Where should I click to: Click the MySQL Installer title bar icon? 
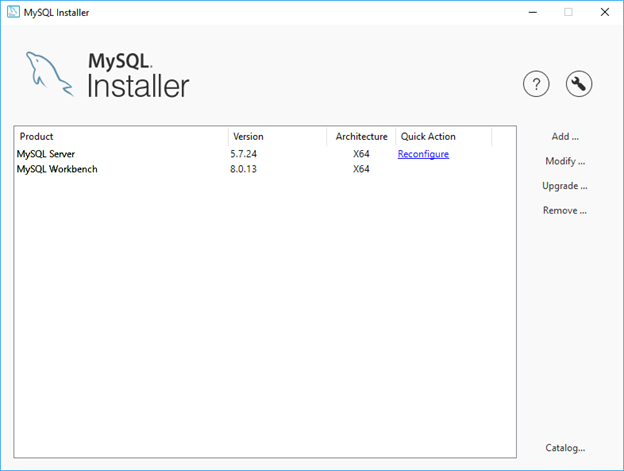click(13, 12)
